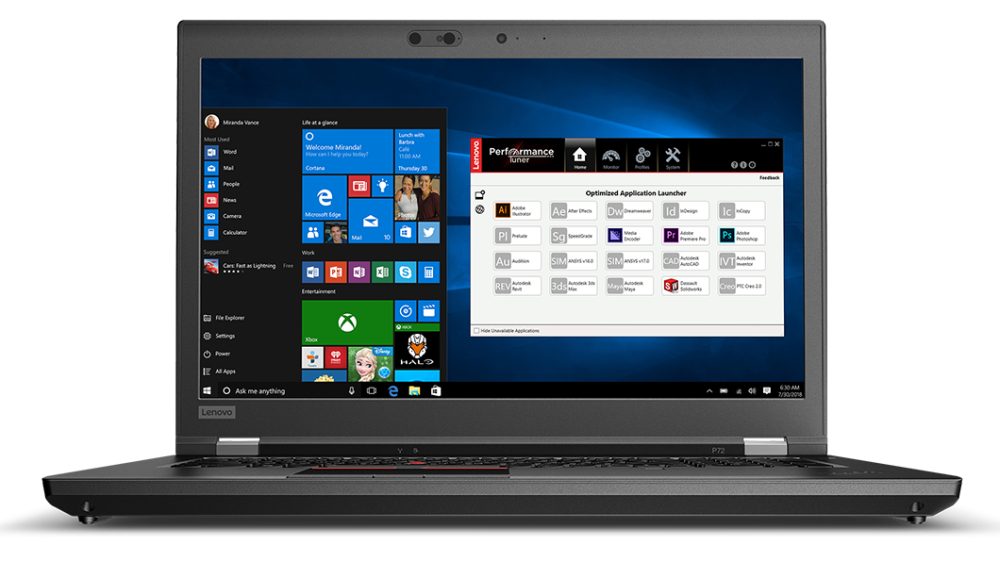Open News from the Most Used list
The height and width of the screenshot is (562, 1000).
(221, 200)
